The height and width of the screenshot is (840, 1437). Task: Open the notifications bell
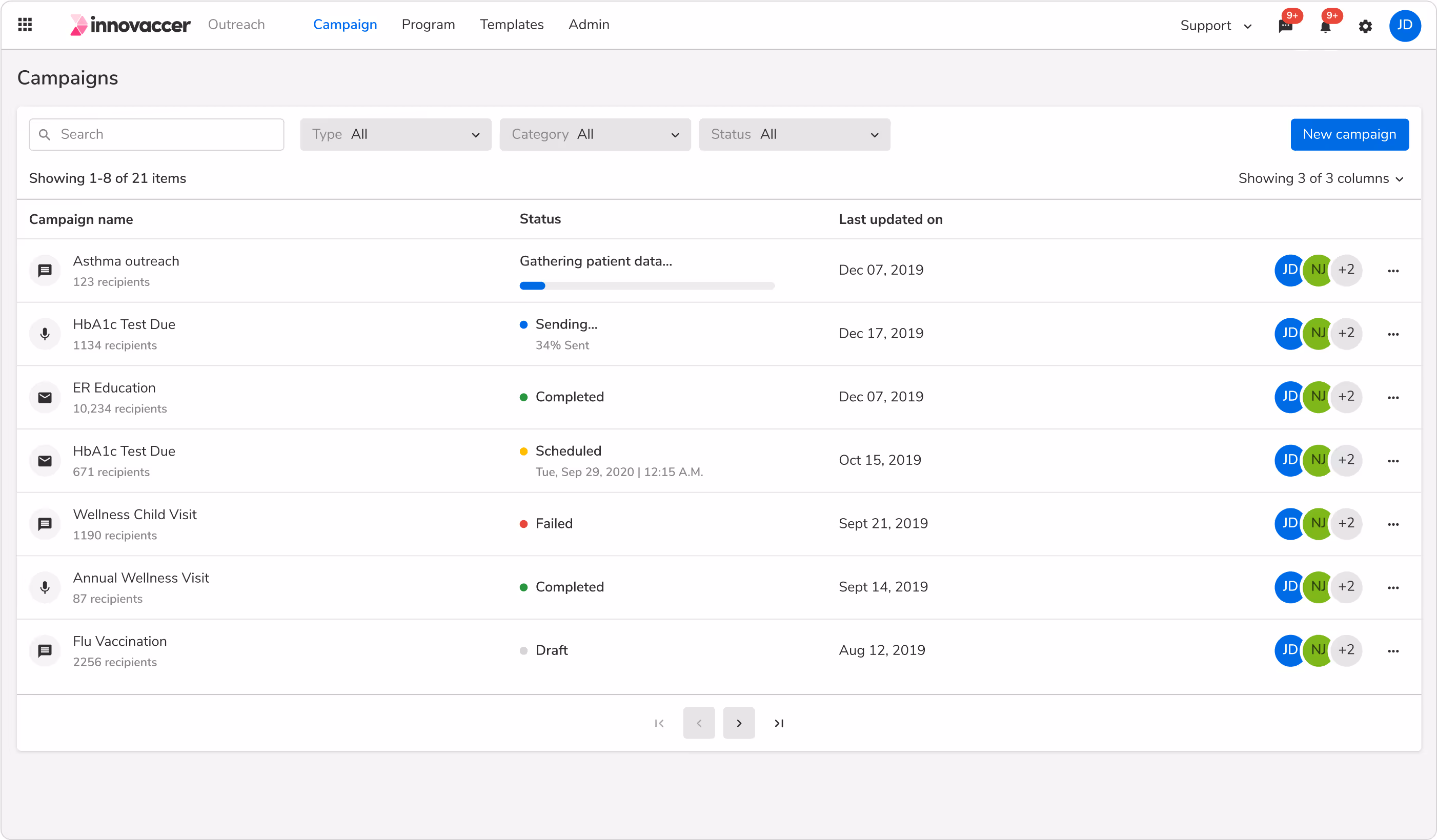[x=1325, y=26]
